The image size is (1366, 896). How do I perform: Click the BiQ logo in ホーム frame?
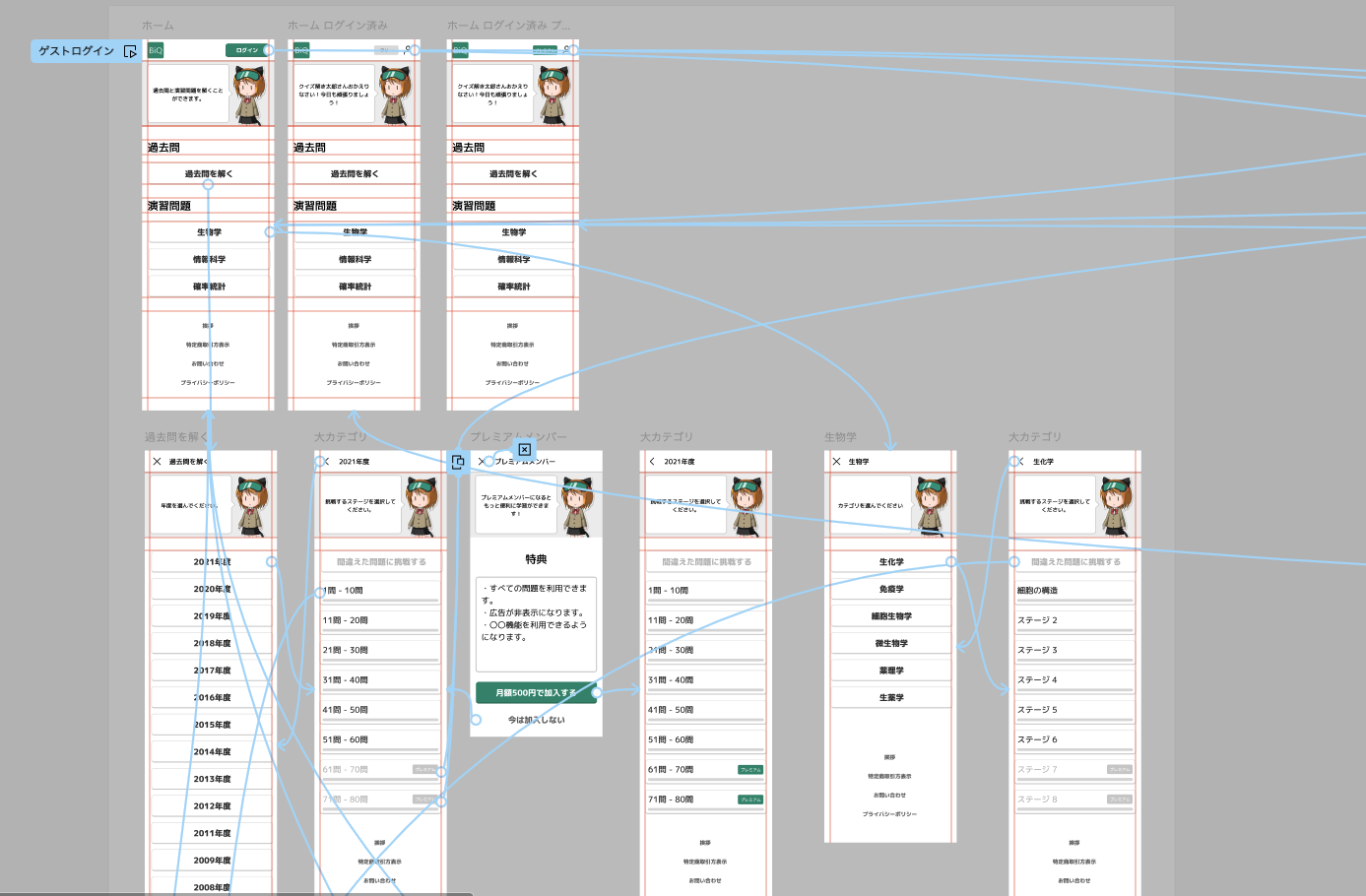(156, 50)
